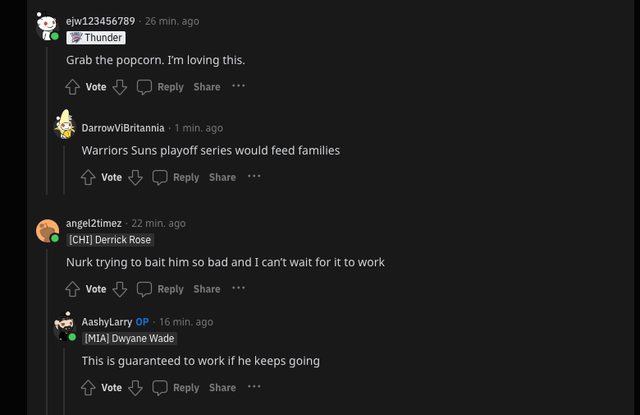
Task: Open angel2timez's username link
Action: click(93, 223)
